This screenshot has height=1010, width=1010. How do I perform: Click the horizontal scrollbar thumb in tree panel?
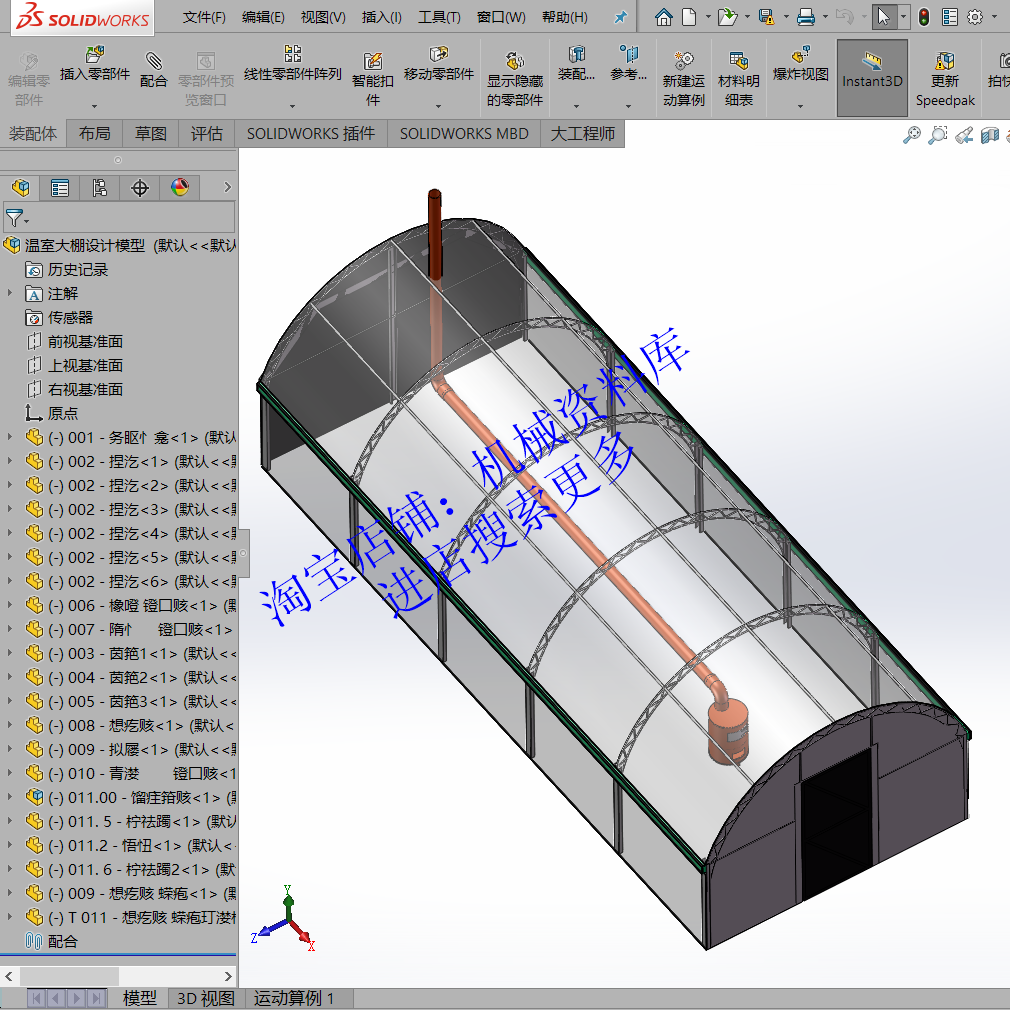(68, 976)
